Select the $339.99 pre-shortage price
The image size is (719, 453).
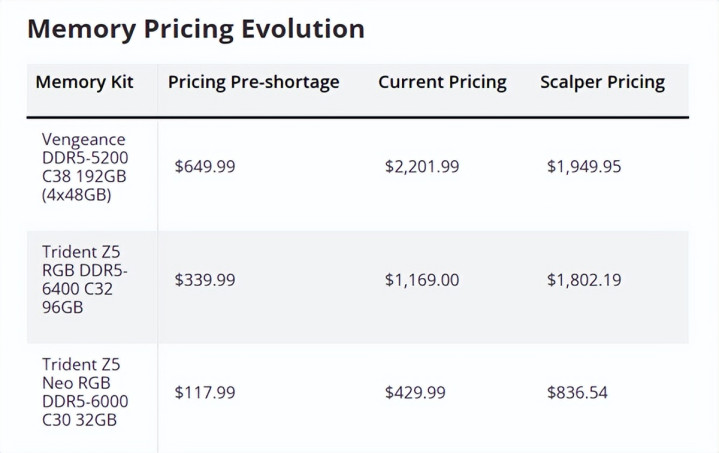tap(205, 280)
